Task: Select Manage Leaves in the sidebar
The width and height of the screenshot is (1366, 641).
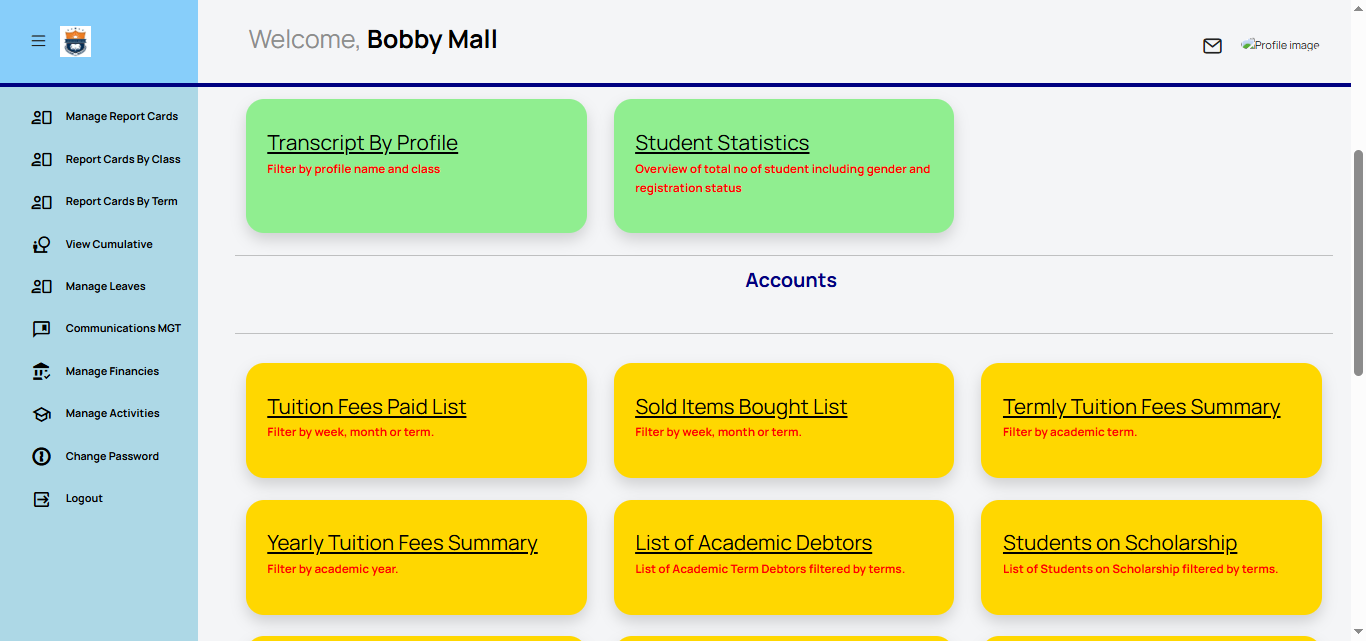Action: [x=105, y=287]
